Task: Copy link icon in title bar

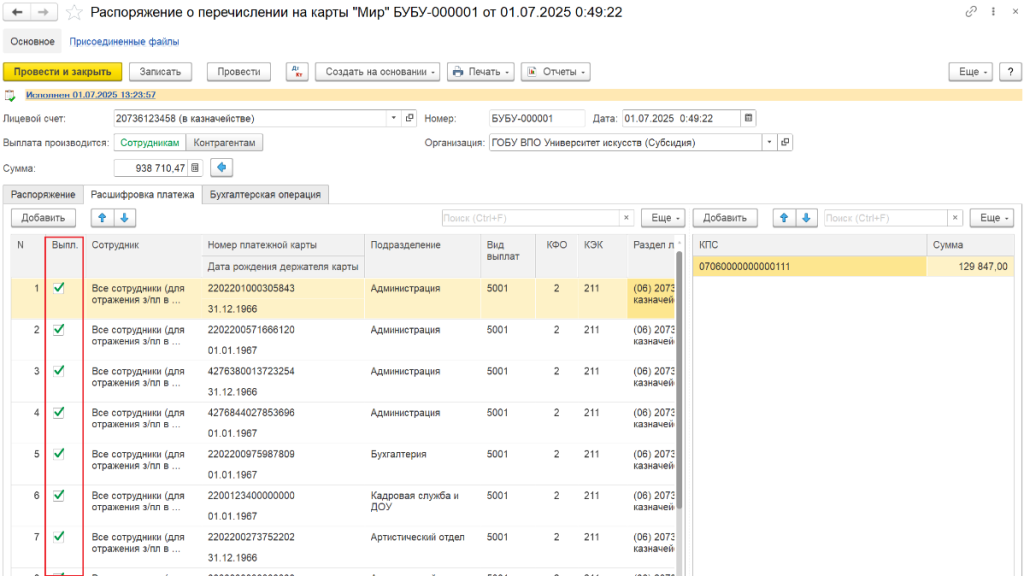Action: click(971, 12)
